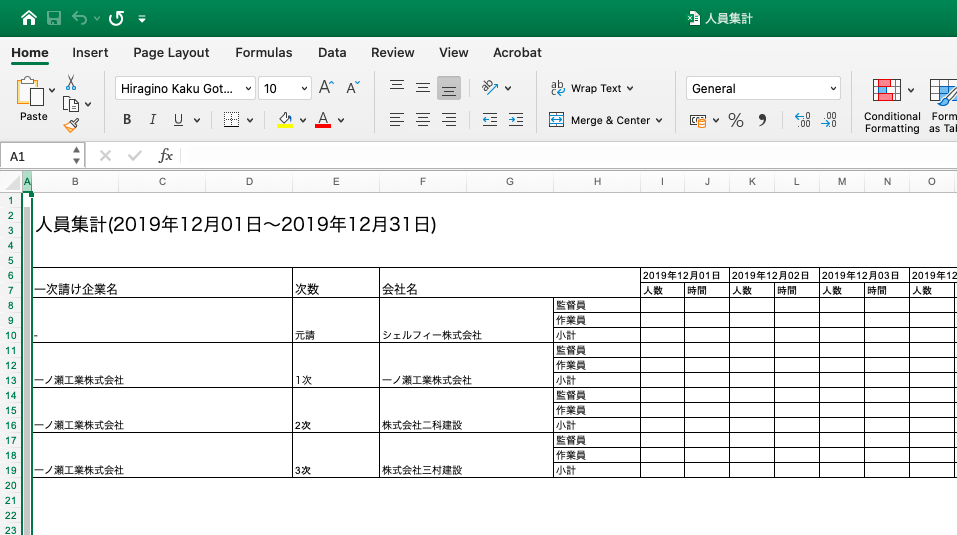Apply the red font color swatch
957x535 pixels.
point(323,120)
